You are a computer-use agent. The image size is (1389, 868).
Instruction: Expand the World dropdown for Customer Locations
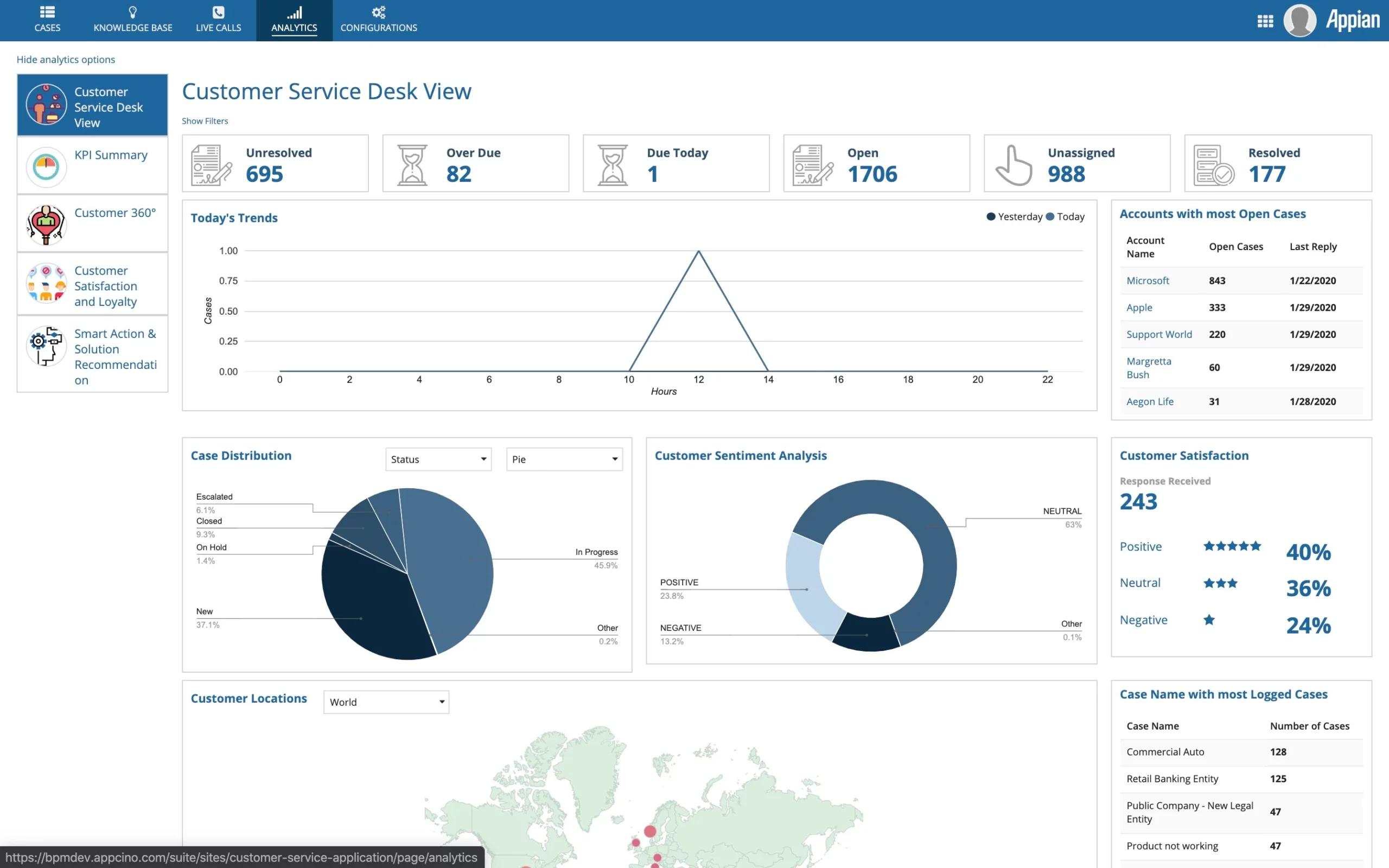(386, 702)
